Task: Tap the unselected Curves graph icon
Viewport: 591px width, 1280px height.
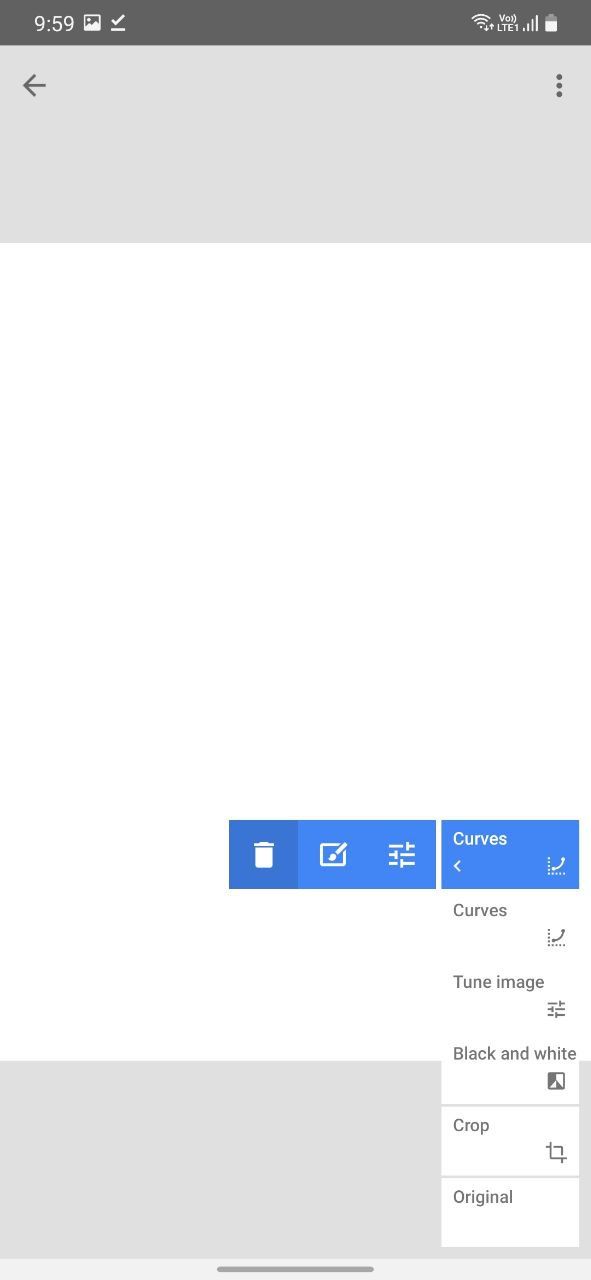Action: pos(557,937)
